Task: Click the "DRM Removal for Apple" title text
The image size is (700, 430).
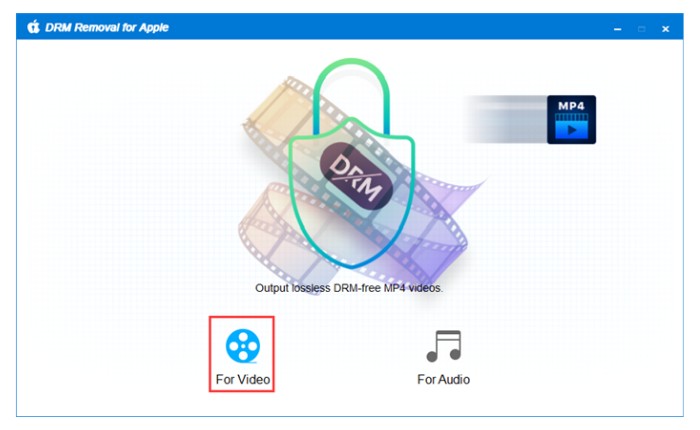Action: [x=107, y=27]
